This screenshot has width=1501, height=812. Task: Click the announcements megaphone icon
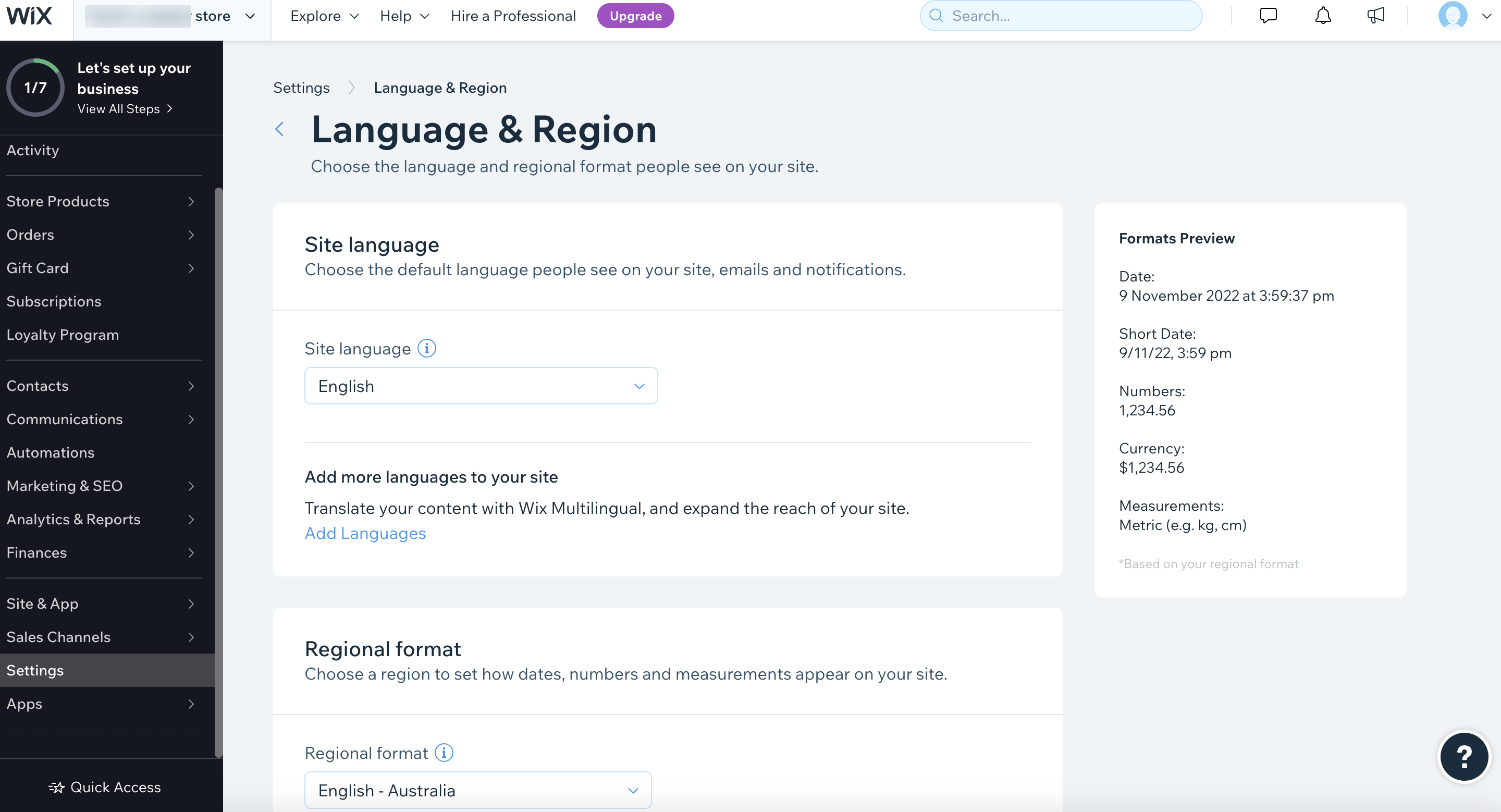[x=1375, y=16]
